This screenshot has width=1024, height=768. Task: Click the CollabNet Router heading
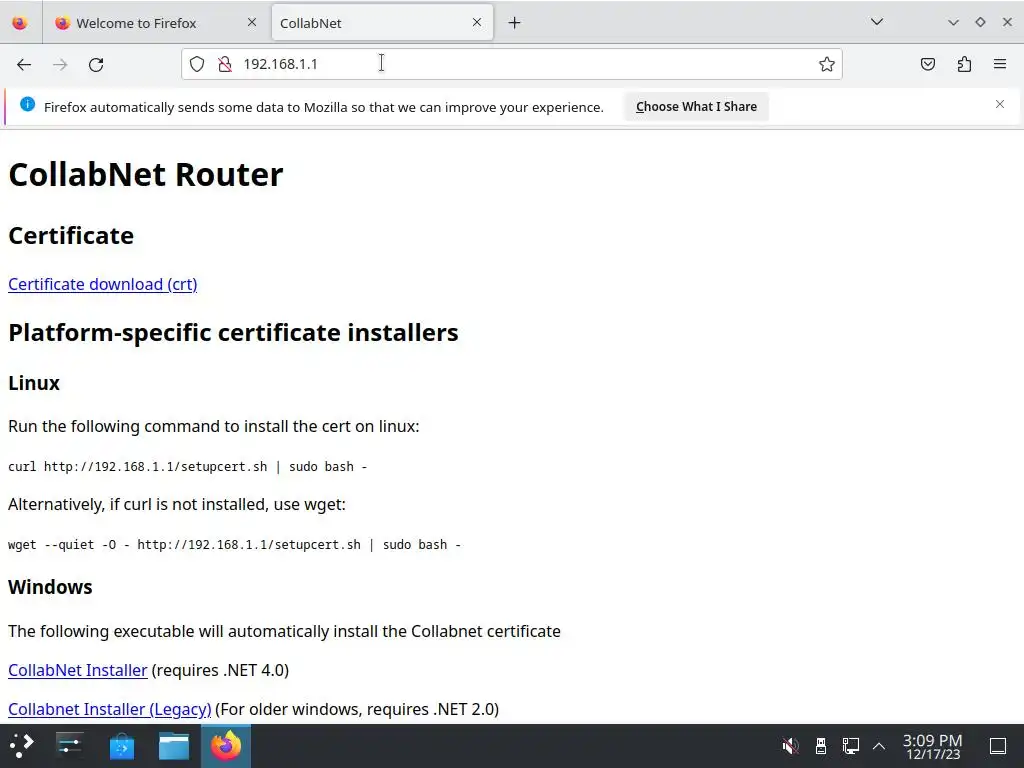[146, 175]
